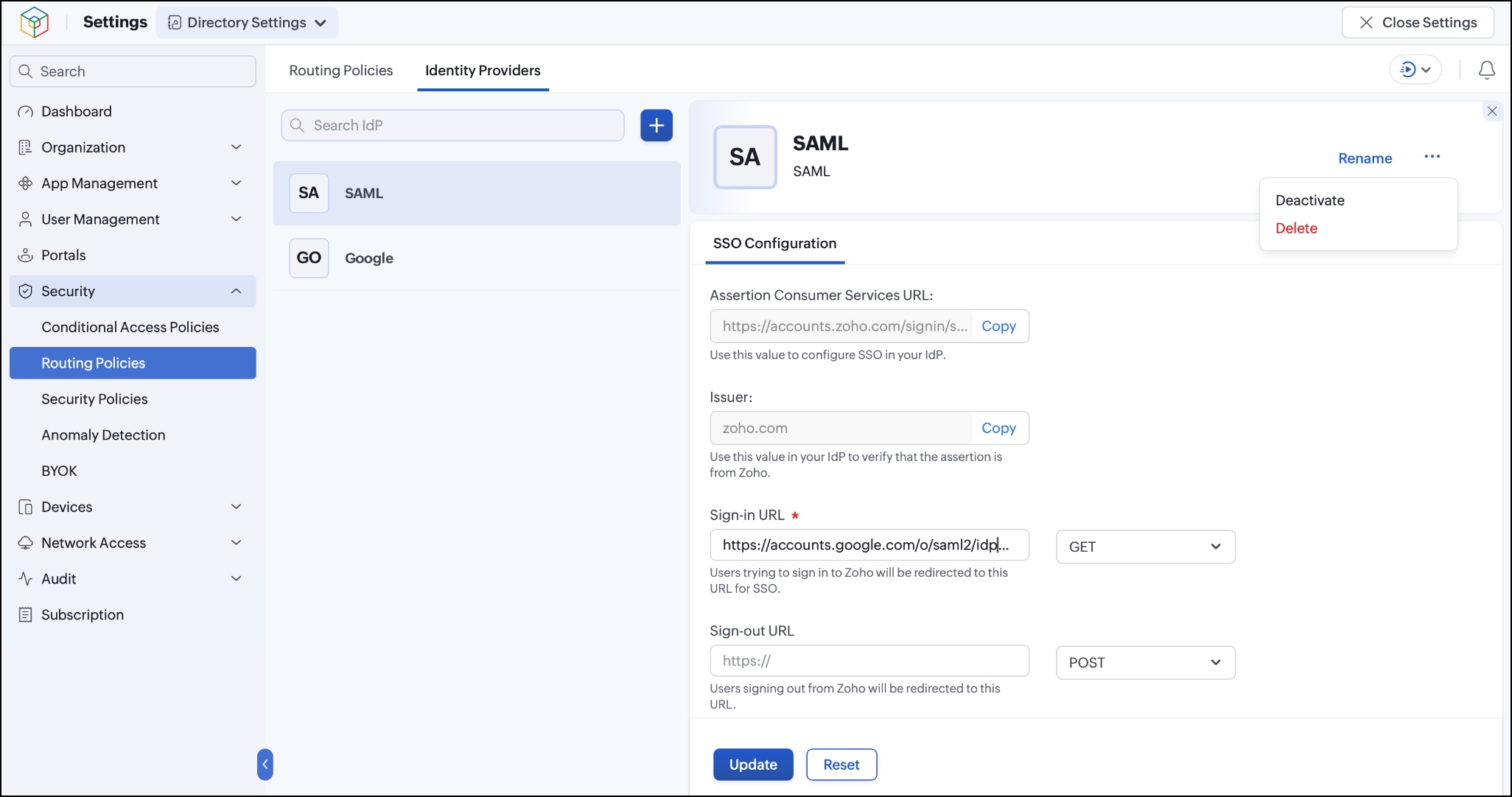Expand the Organization section chevron
Viewport: 1512px width, 797px height.
pyautogui.click(x=237, y=147)
